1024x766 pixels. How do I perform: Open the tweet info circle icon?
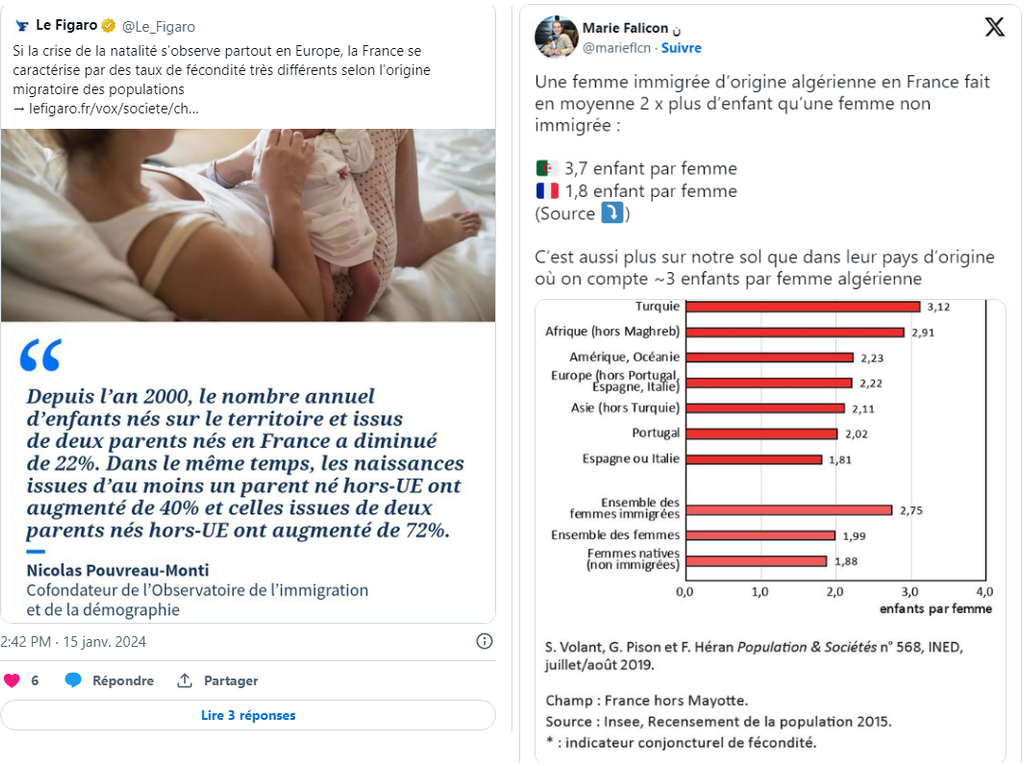[484, 641]
